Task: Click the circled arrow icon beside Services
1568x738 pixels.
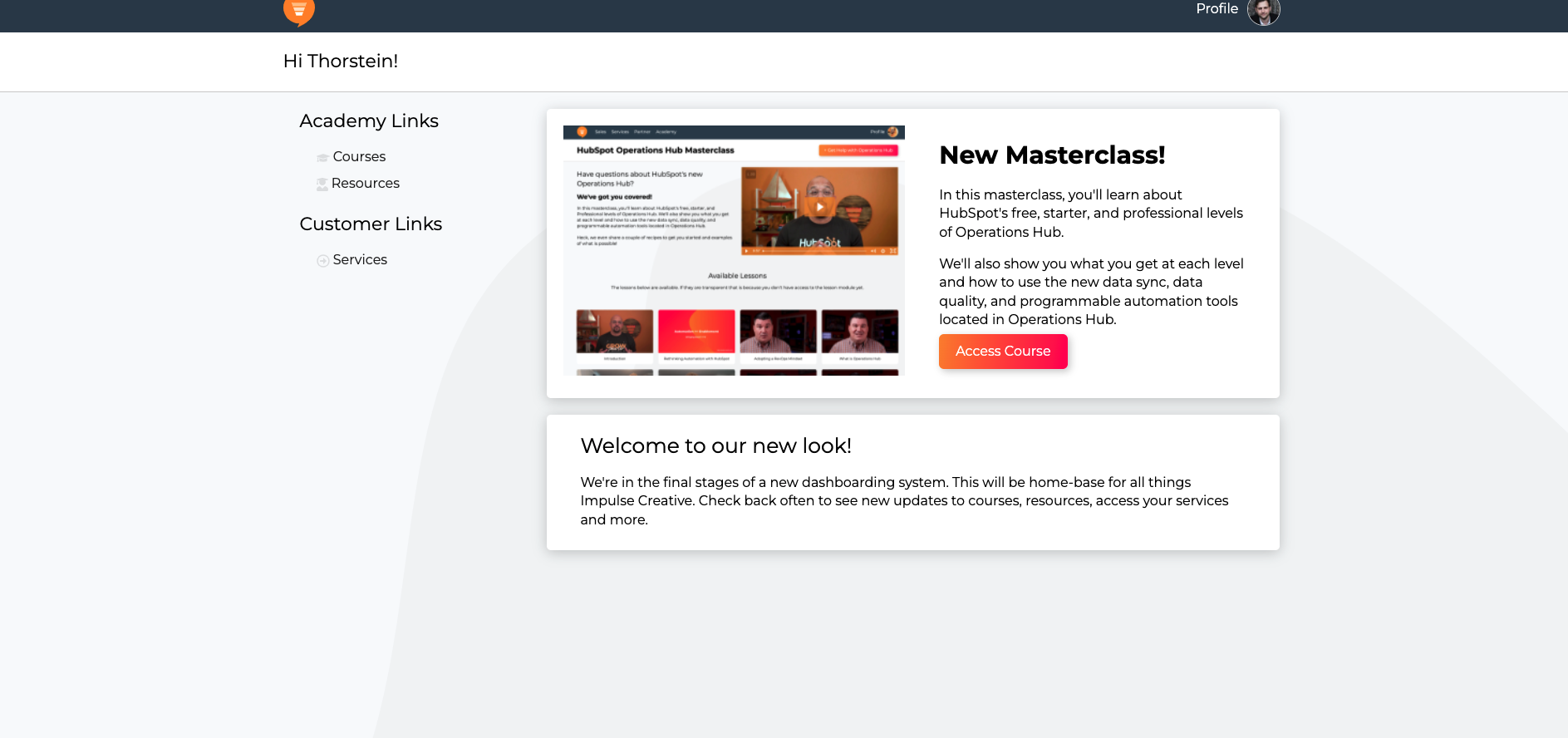Action: tap(323, 261)
